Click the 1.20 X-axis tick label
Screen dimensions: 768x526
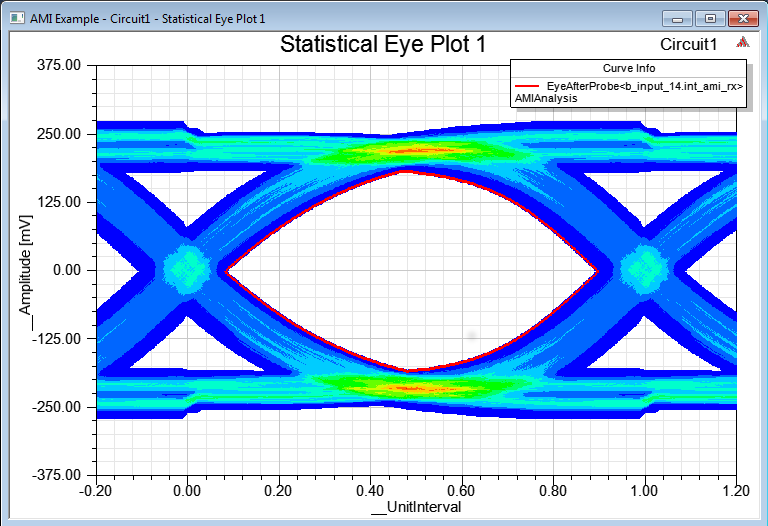[736, 491]
